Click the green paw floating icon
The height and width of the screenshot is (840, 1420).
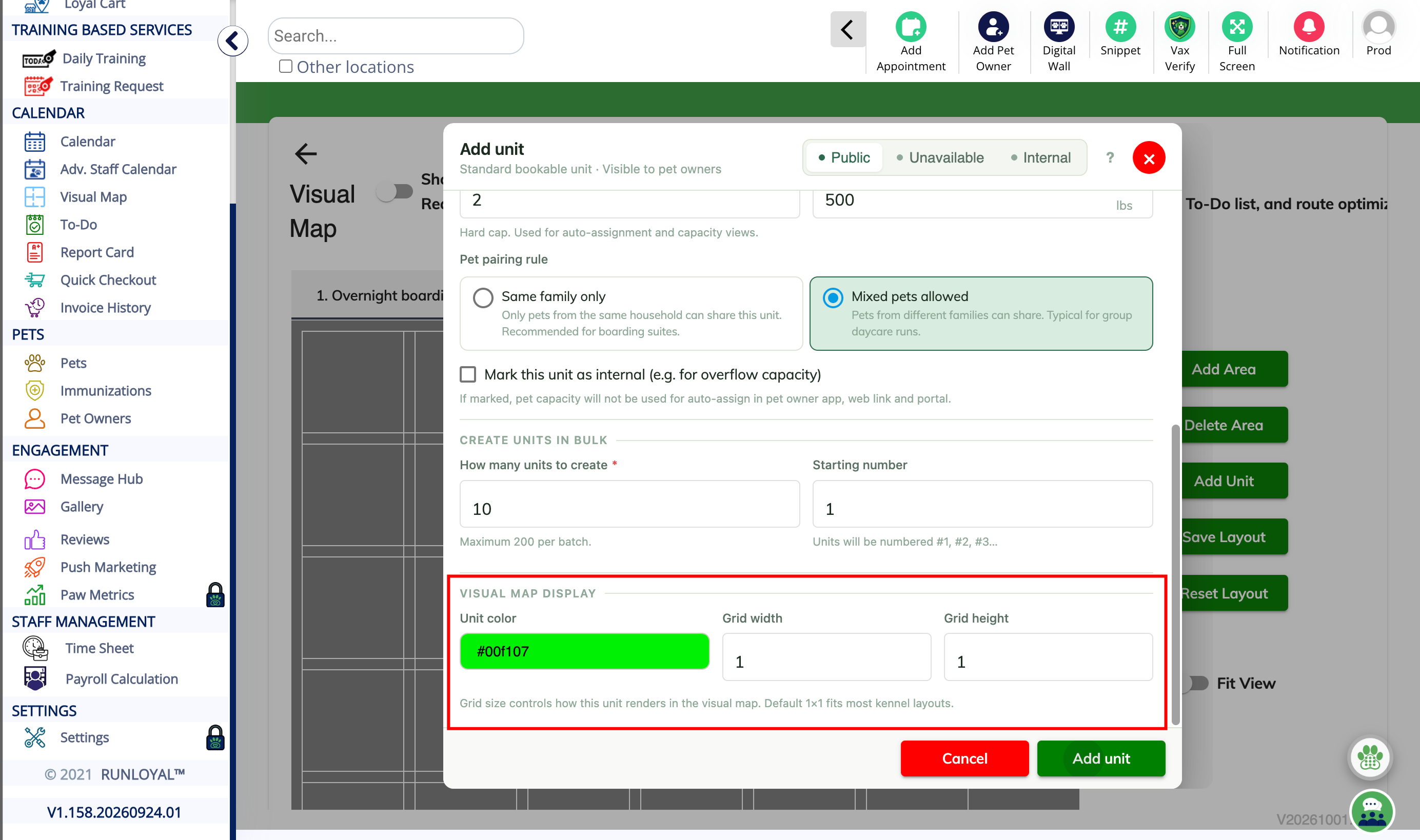tap(1370, 757)
